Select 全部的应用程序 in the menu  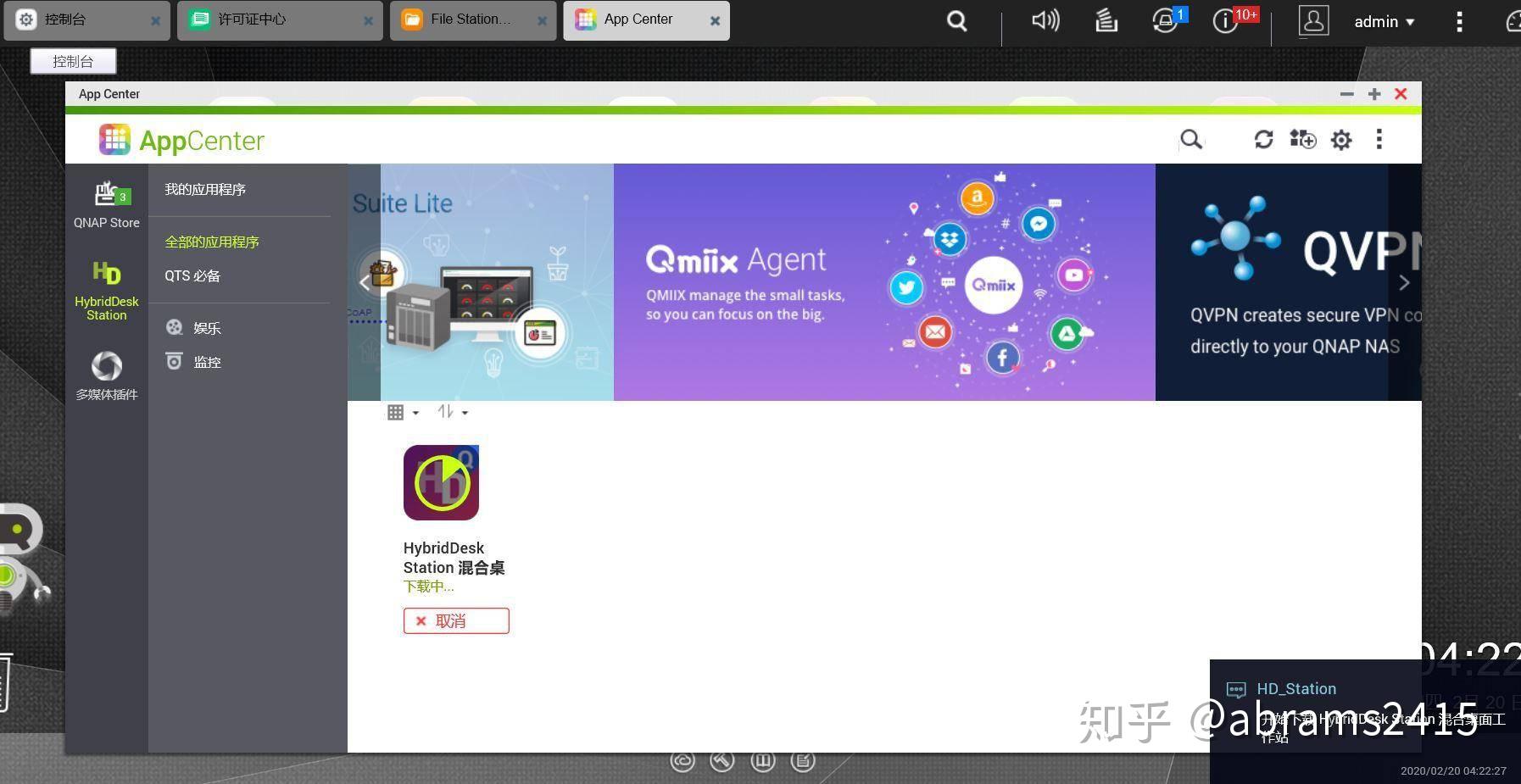coord(212,242)
